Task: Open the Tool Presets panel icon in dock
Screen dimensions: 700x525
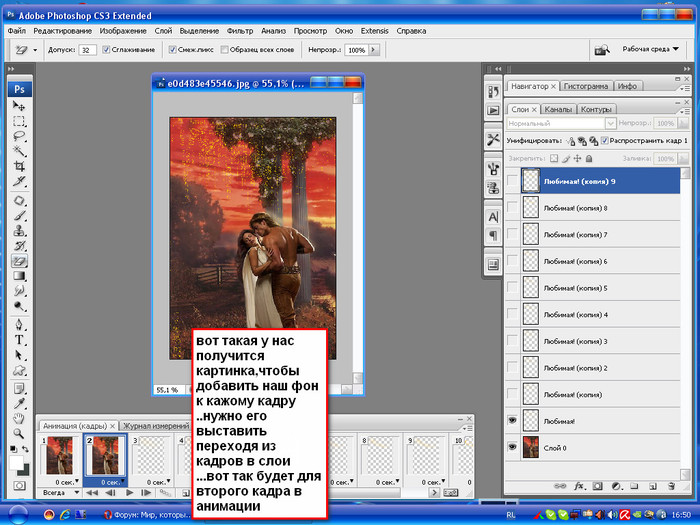Action: click(493, 140)
